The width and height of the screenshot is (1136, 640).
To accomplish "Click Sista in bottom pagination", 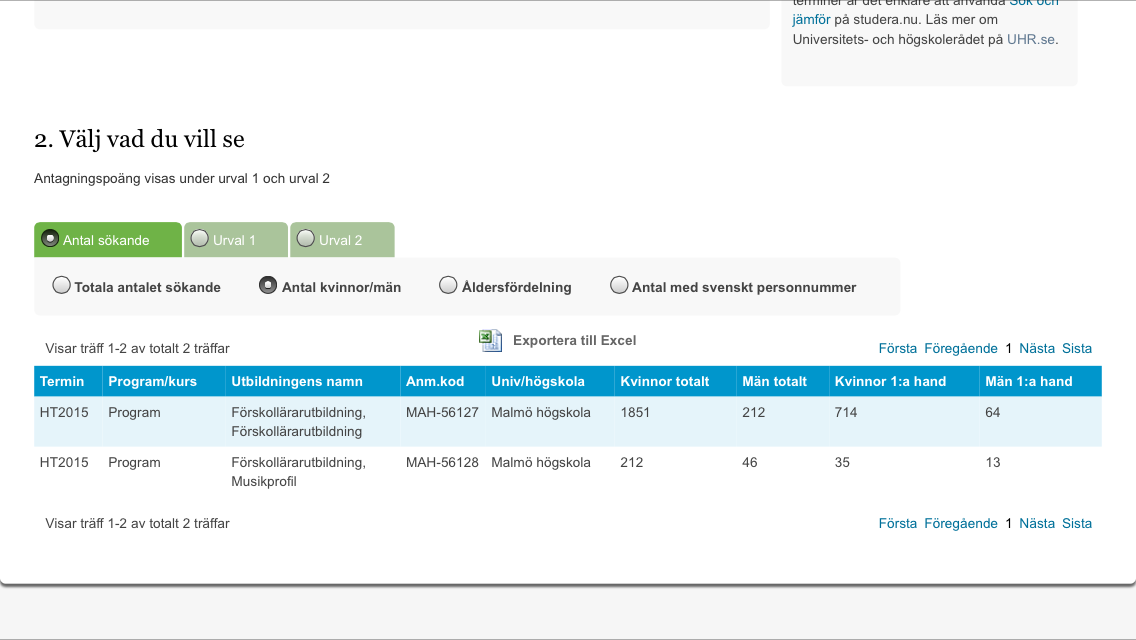I will (1076, 524).
